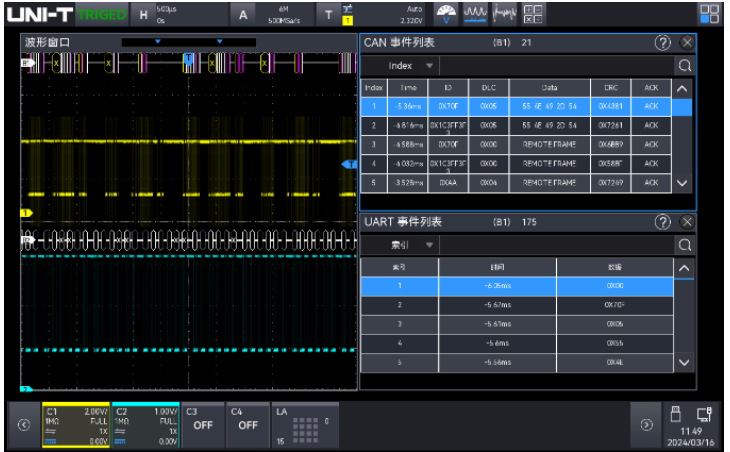Expand the Index dropdown in the CAN panel
This screenshot has height=452, width=730.
coord(411,66)
